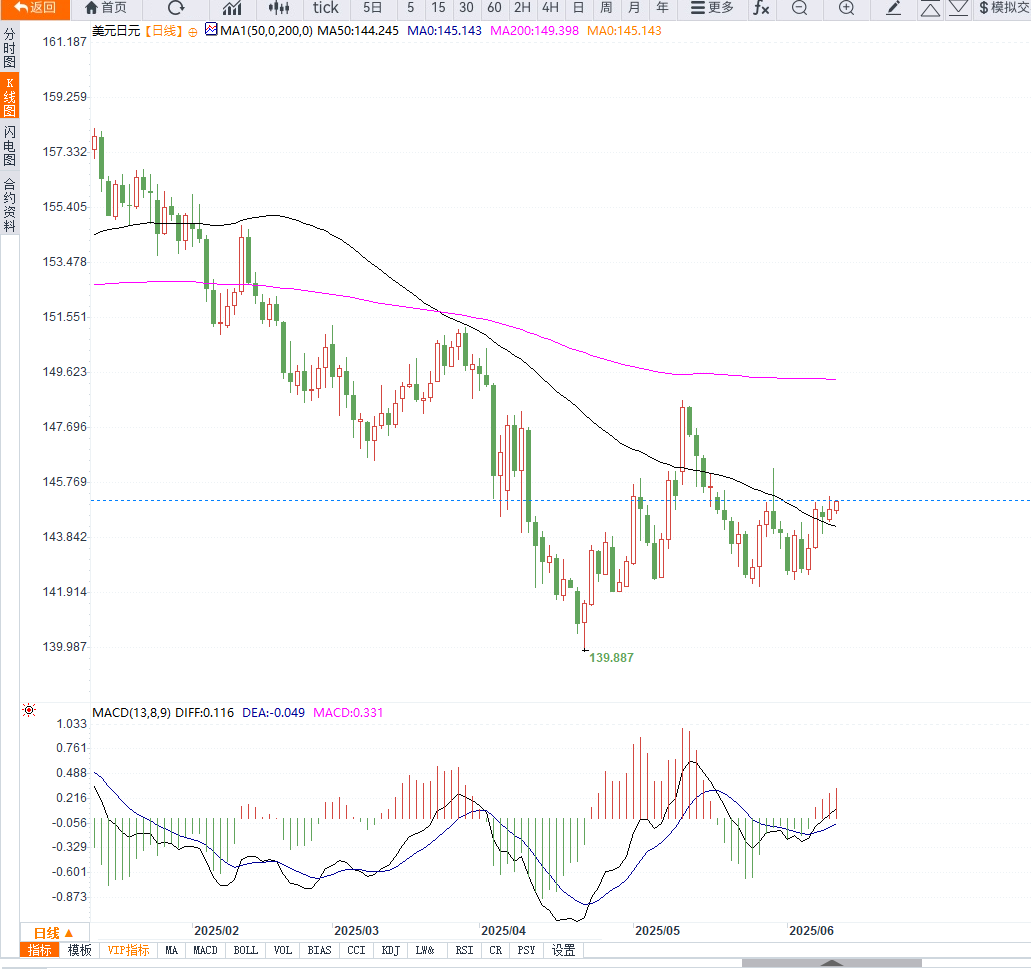1031x969 pixels.
Task: Click the DEA:-0.049 value
Action: click(274, 713)
